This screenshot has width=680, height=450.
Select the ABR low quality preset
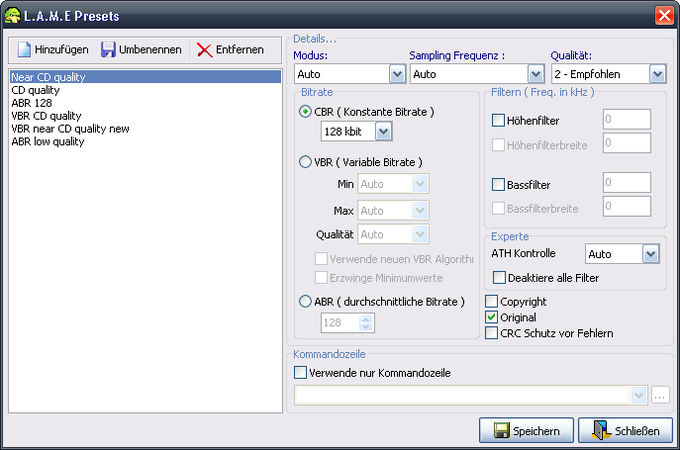145,142
